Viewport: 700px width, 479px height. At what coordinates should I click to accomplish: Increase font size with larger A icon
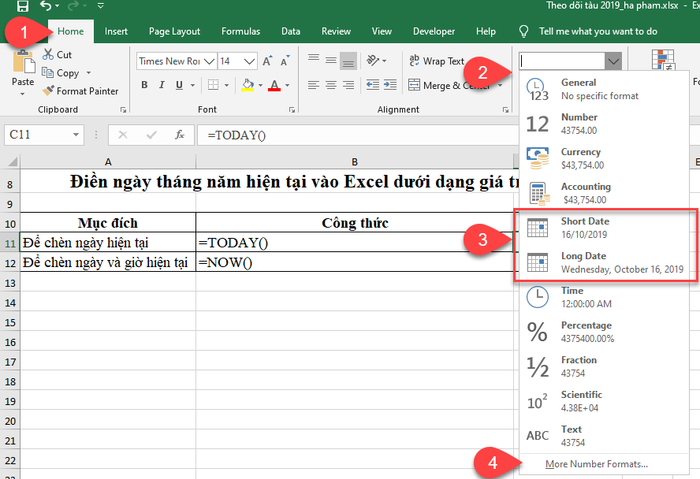[x=267, y=61]
